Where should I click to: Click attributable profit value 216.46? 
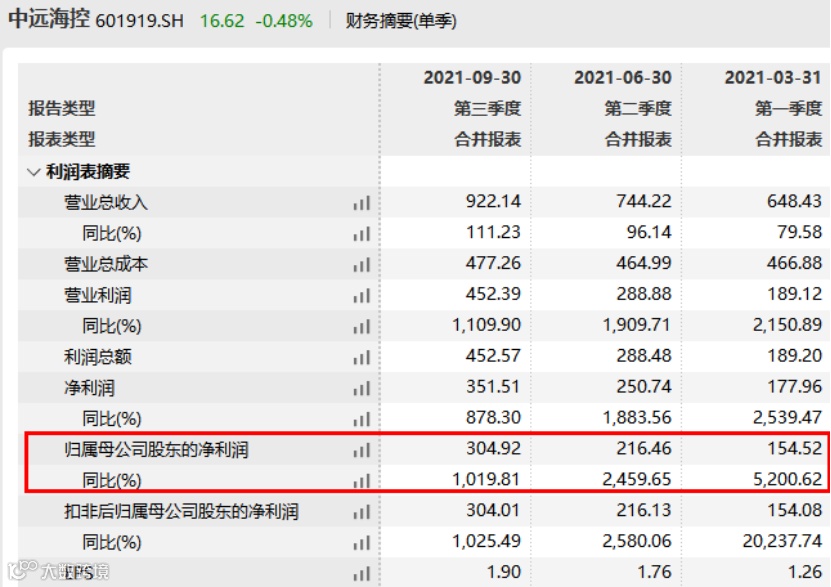[644, 448]
